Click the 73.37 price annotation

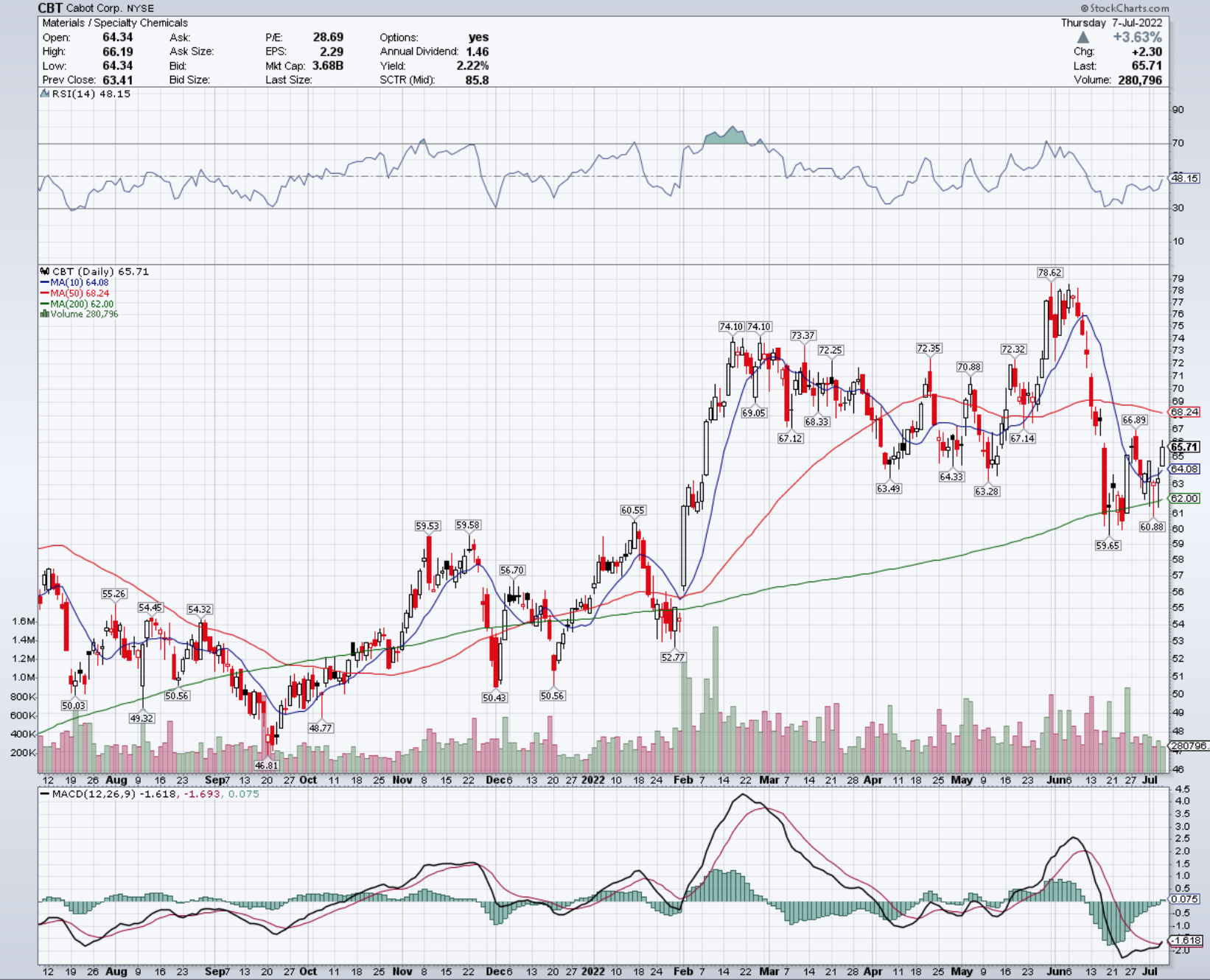click(x=802, y=335)
